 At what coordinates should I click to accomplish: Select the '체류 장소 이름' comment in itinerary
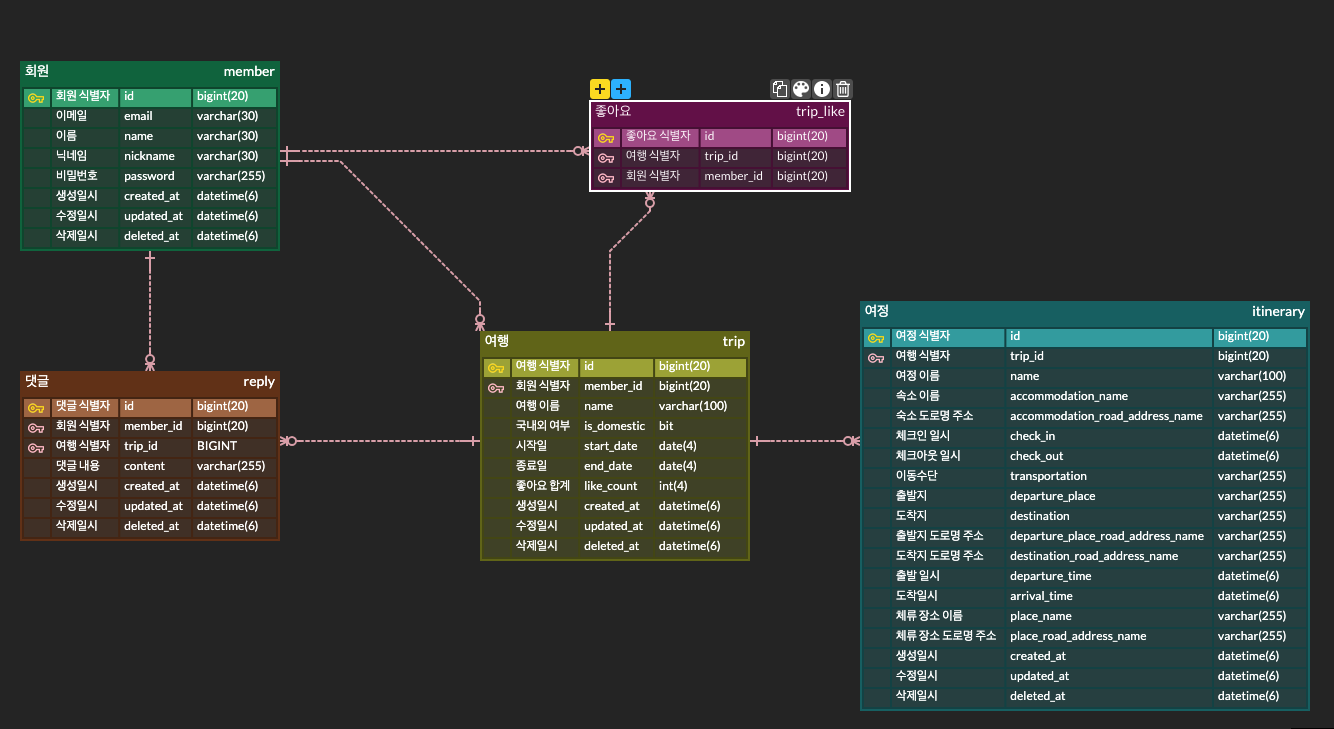coord(929,616)
